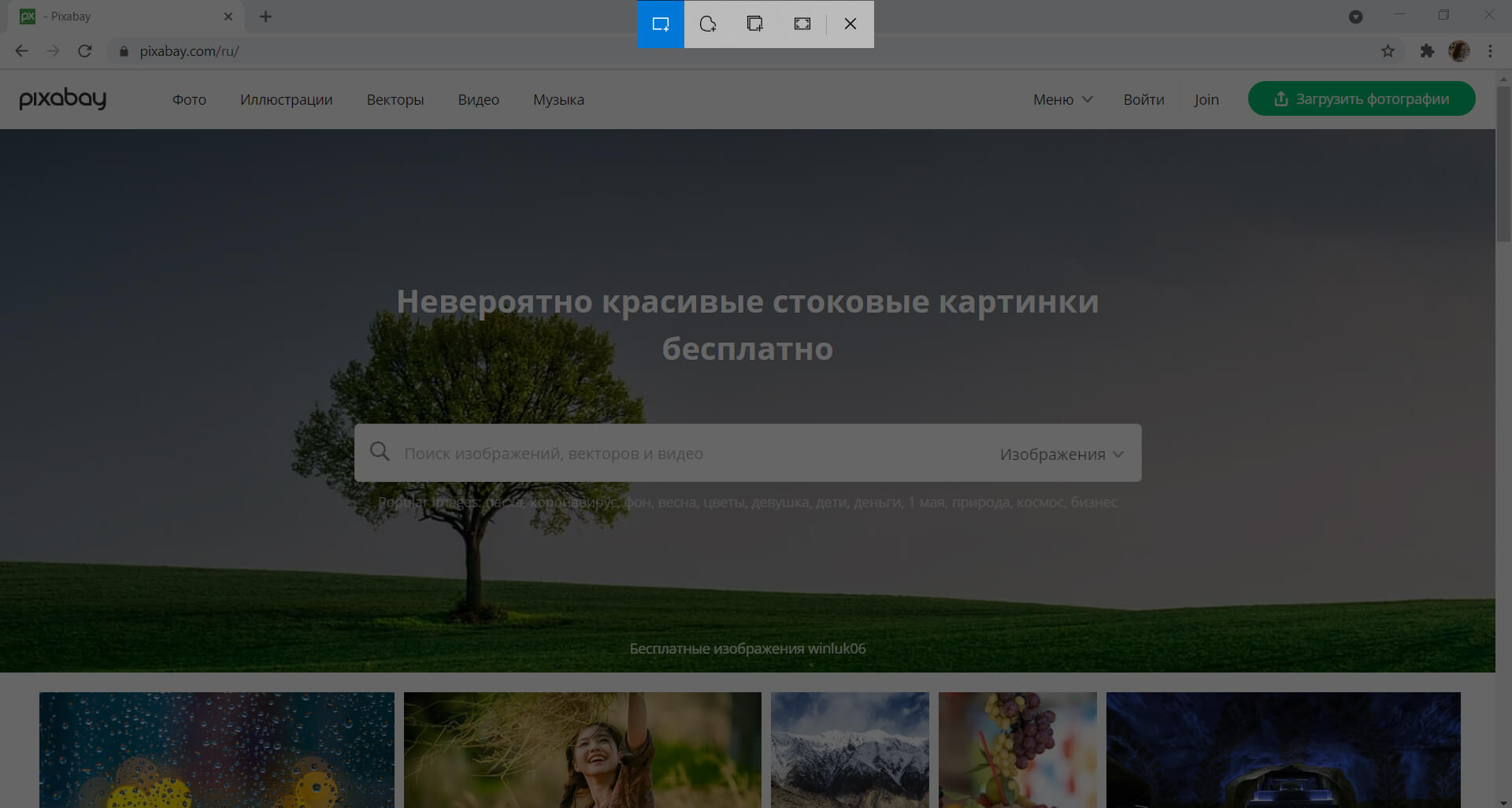This screenshot has width=1512, height=808.
Task: Click the bookmark star in the address bar
Action: (x=1388, y=50)
